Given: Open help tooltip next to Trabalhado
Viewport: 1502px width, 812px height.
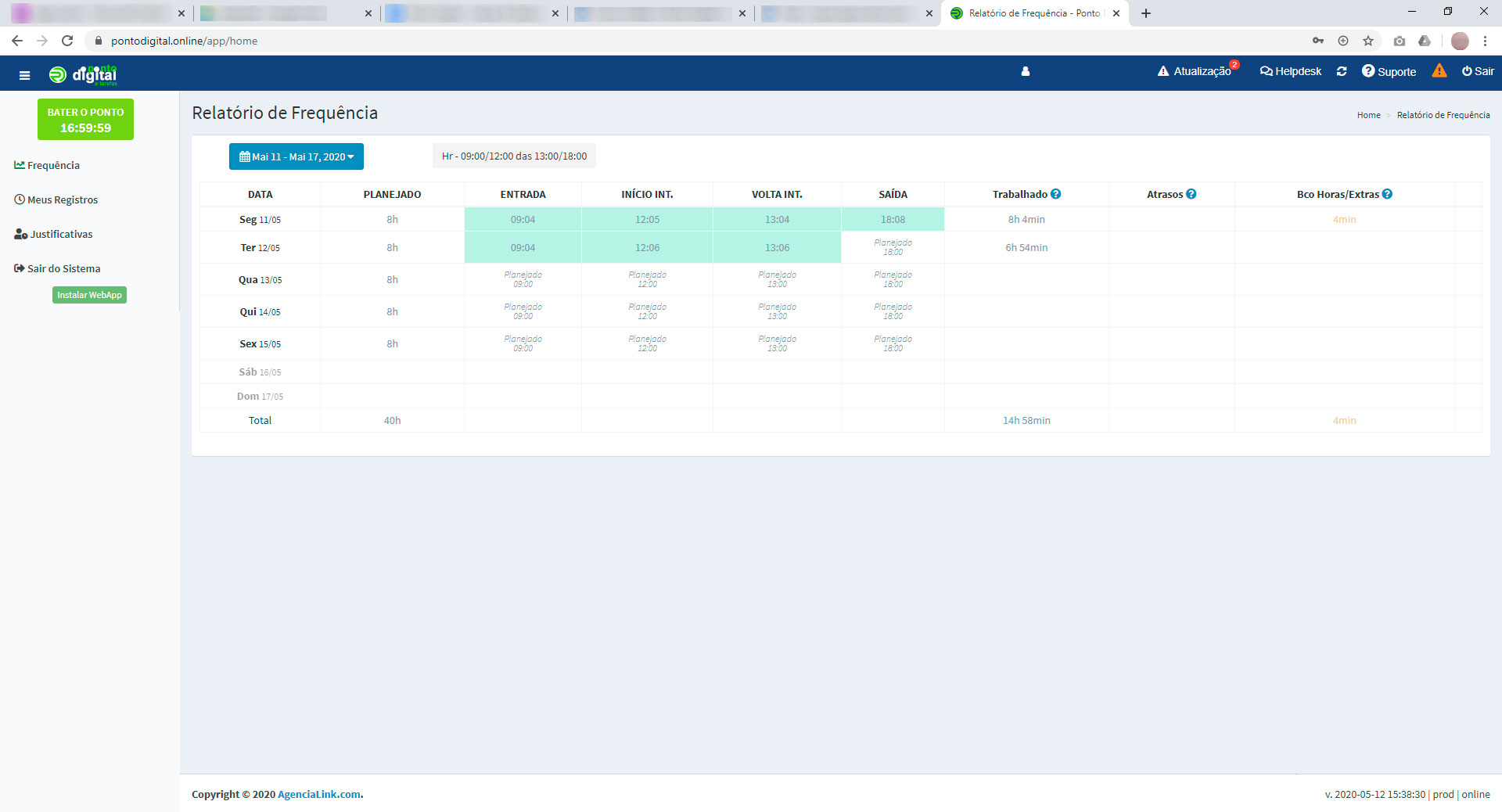Looking at the screenshot, I should pyautogui.click(x=1055, y=194).
